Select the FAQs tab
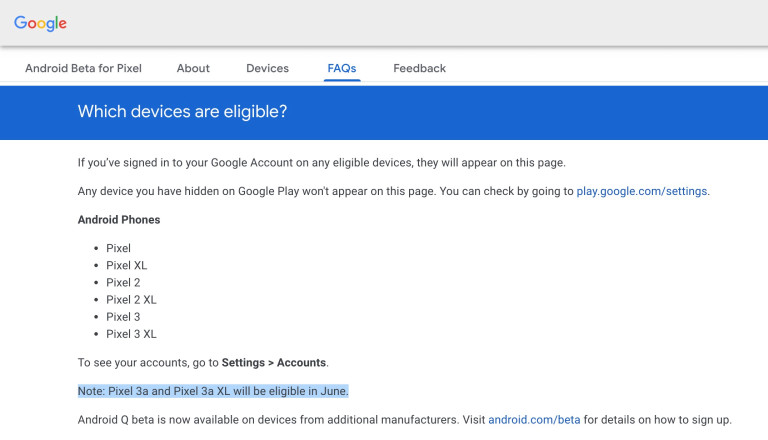Image resolution: width=768 pixels, height=440 pixels. point(342,68)
